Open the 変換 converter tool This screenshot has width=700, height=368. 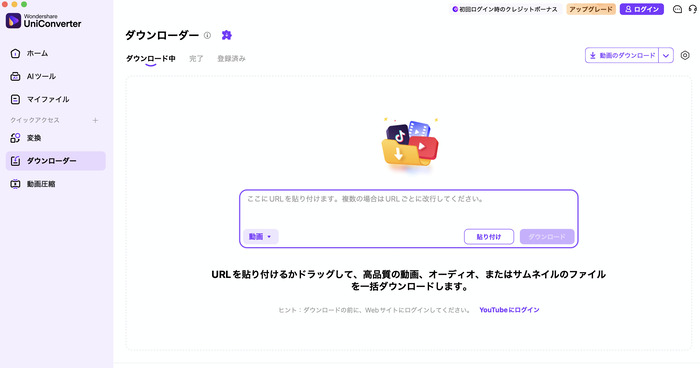point(56,138)
